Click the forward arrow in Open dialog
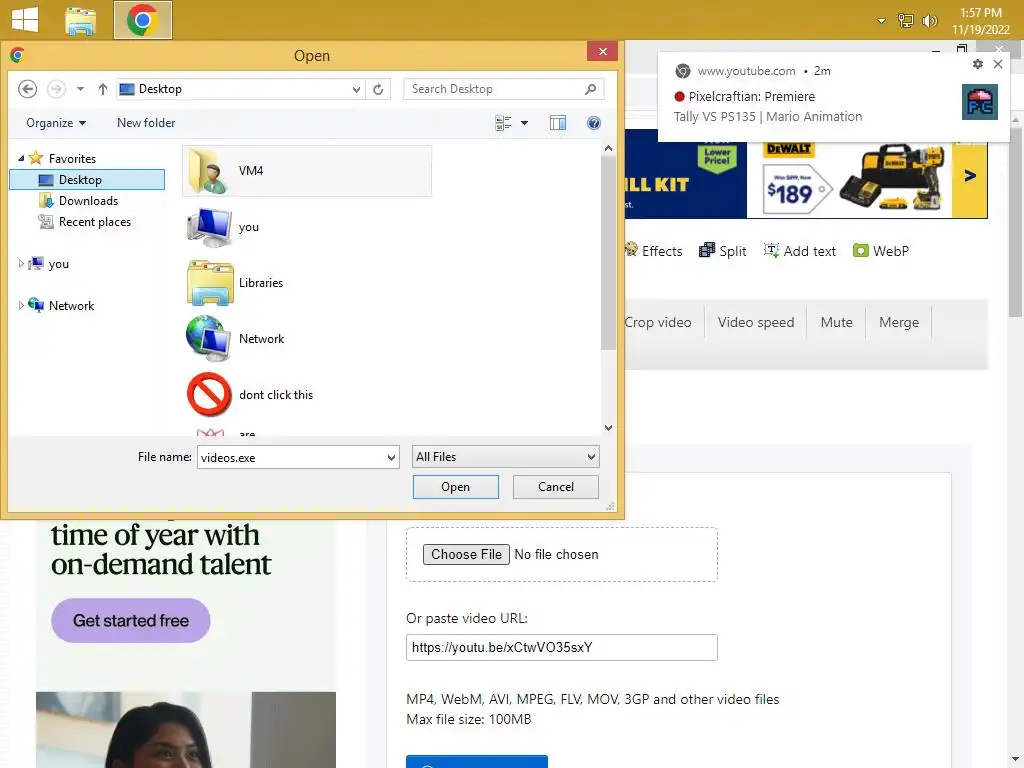This screenshot has height=768, width=1024. pos(56,89)
